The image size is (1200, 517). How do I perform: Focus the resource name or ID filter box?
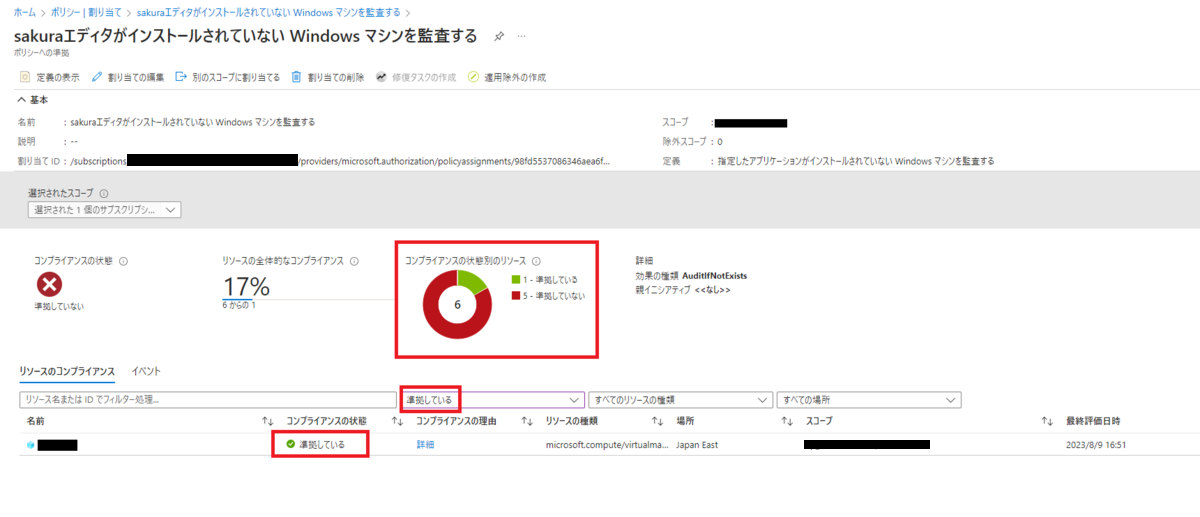click(x=209, y=400)
